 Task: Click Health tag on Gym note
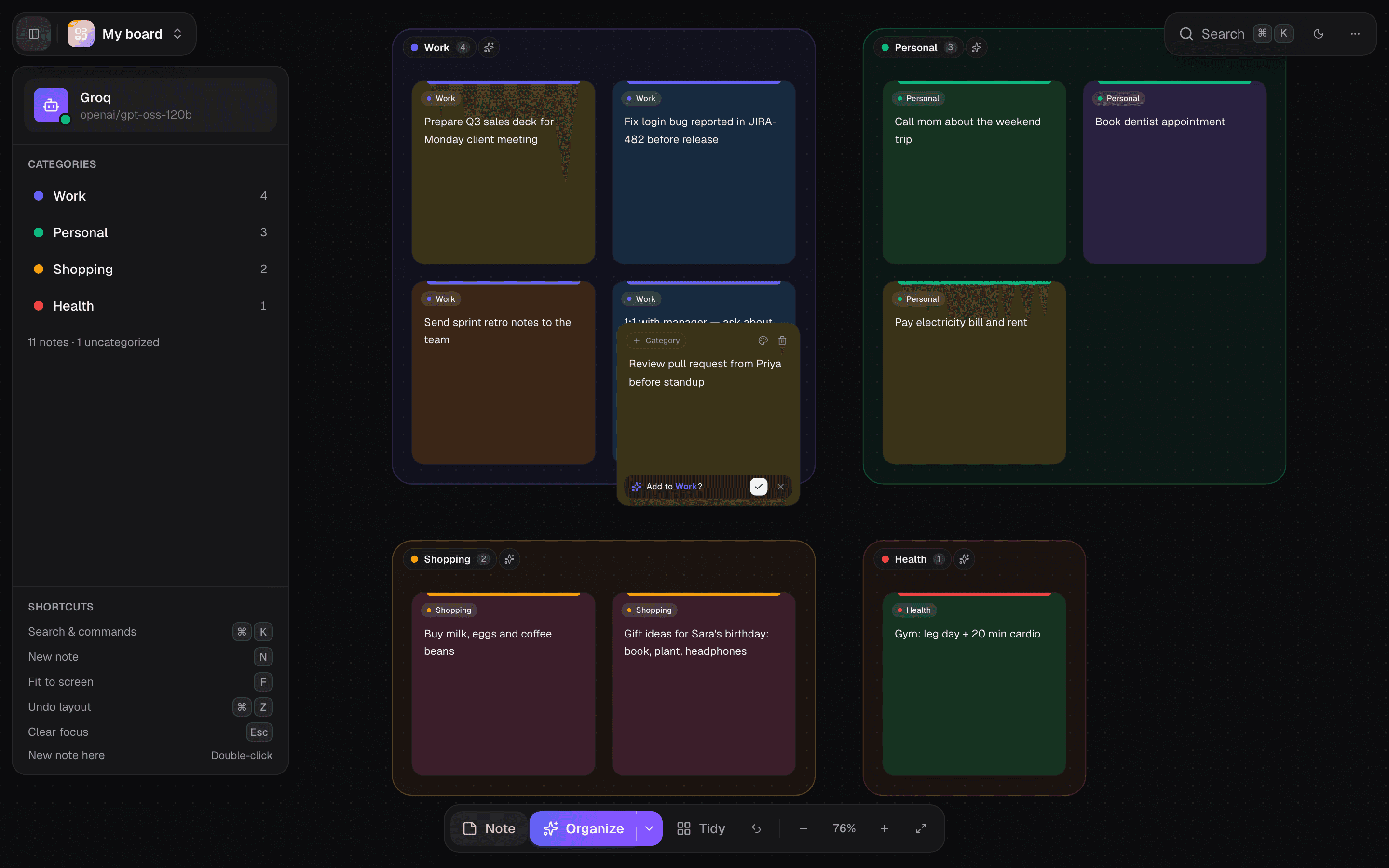pyautogui.click(x=914, y=610)
